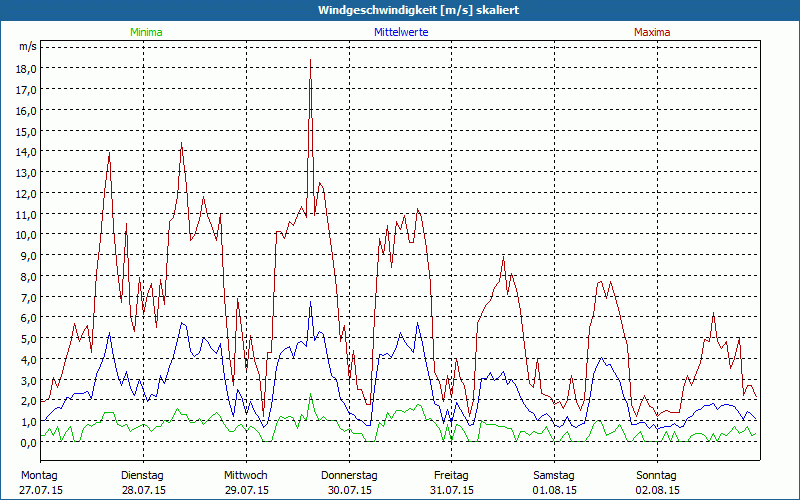Click the 18,0 y-axis value
This screenshot has height=500, width=800.
point(27,68)
